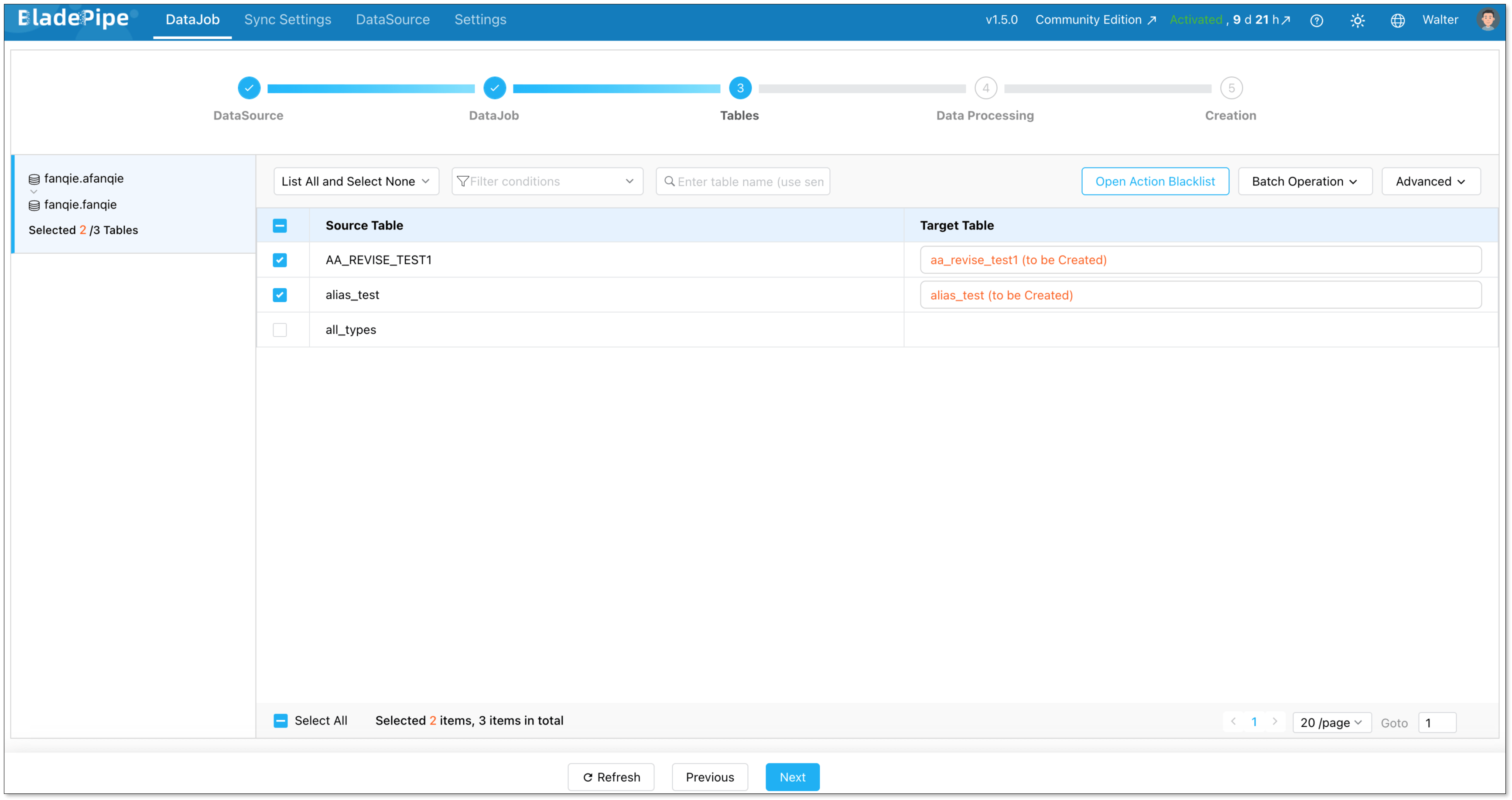Viewport: 1512px width, 800px height.
Task: Click the completed DataSource step checkmark
Action: (x=249, y=88)
